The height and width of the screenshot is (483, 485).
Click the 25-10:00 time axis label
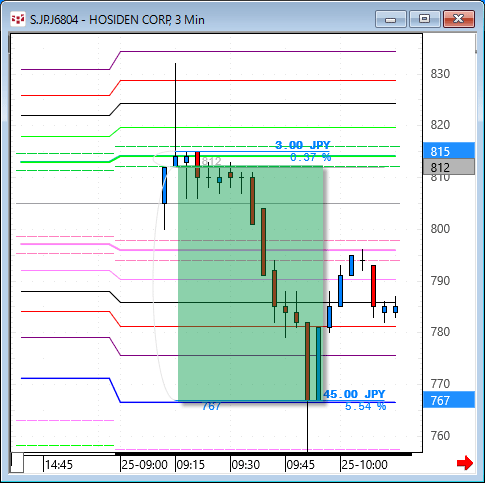tap(364, 464)
